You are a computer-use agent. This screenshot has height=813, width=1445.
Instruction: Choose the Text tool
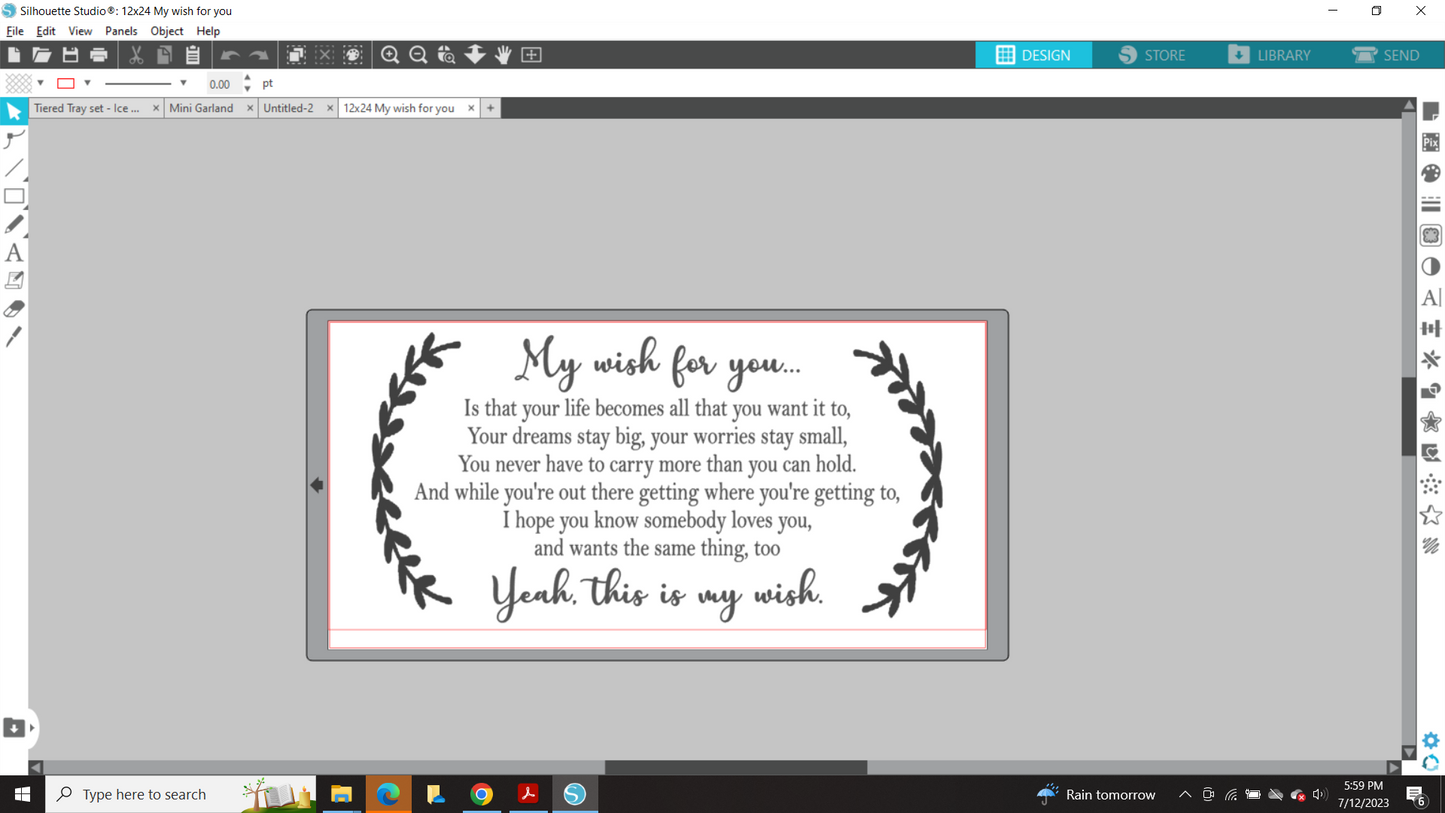click(x=14, y=253)
